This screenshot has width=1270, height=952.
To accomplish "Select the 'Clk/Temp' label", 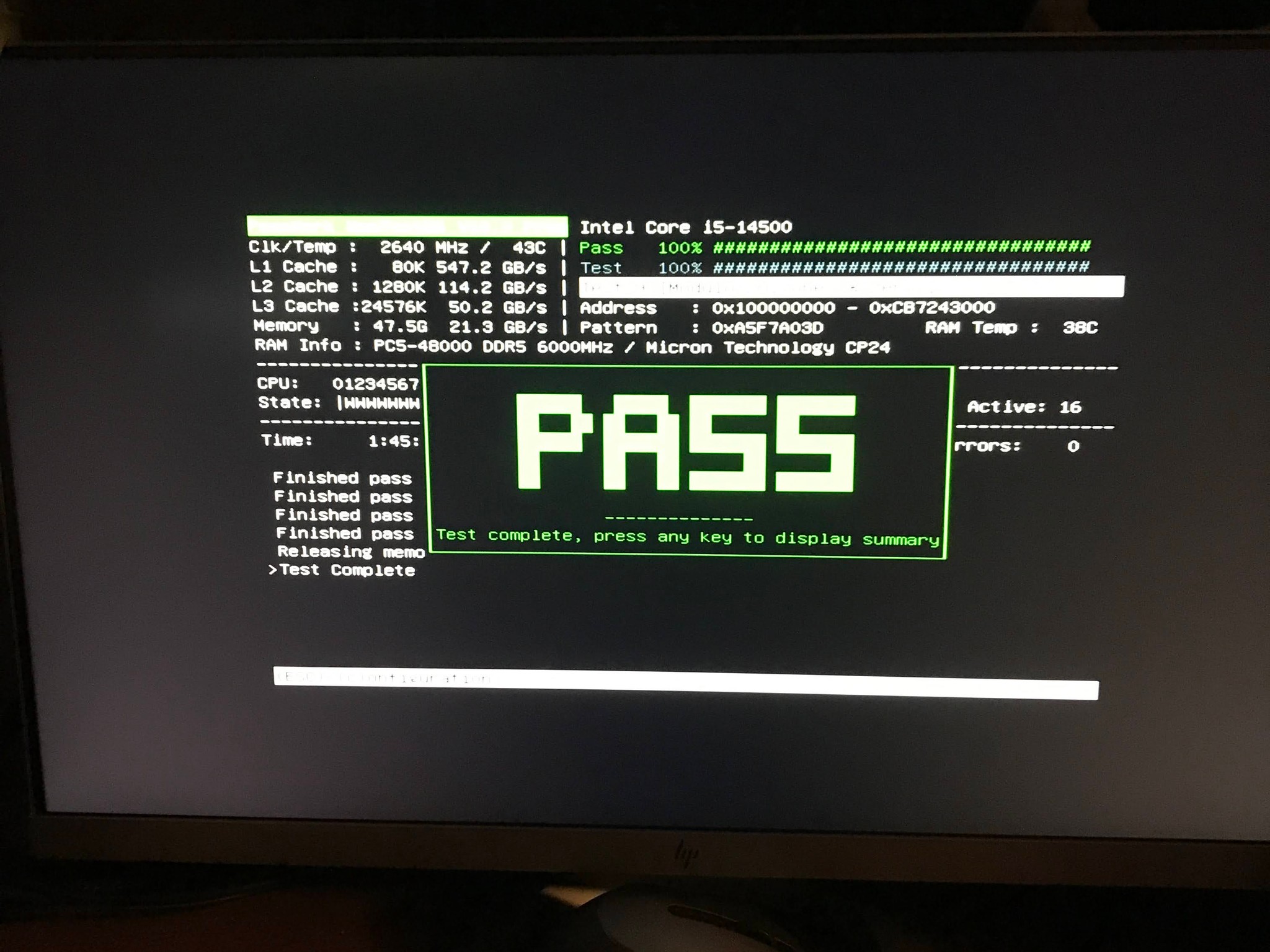I will coord(293,246).
